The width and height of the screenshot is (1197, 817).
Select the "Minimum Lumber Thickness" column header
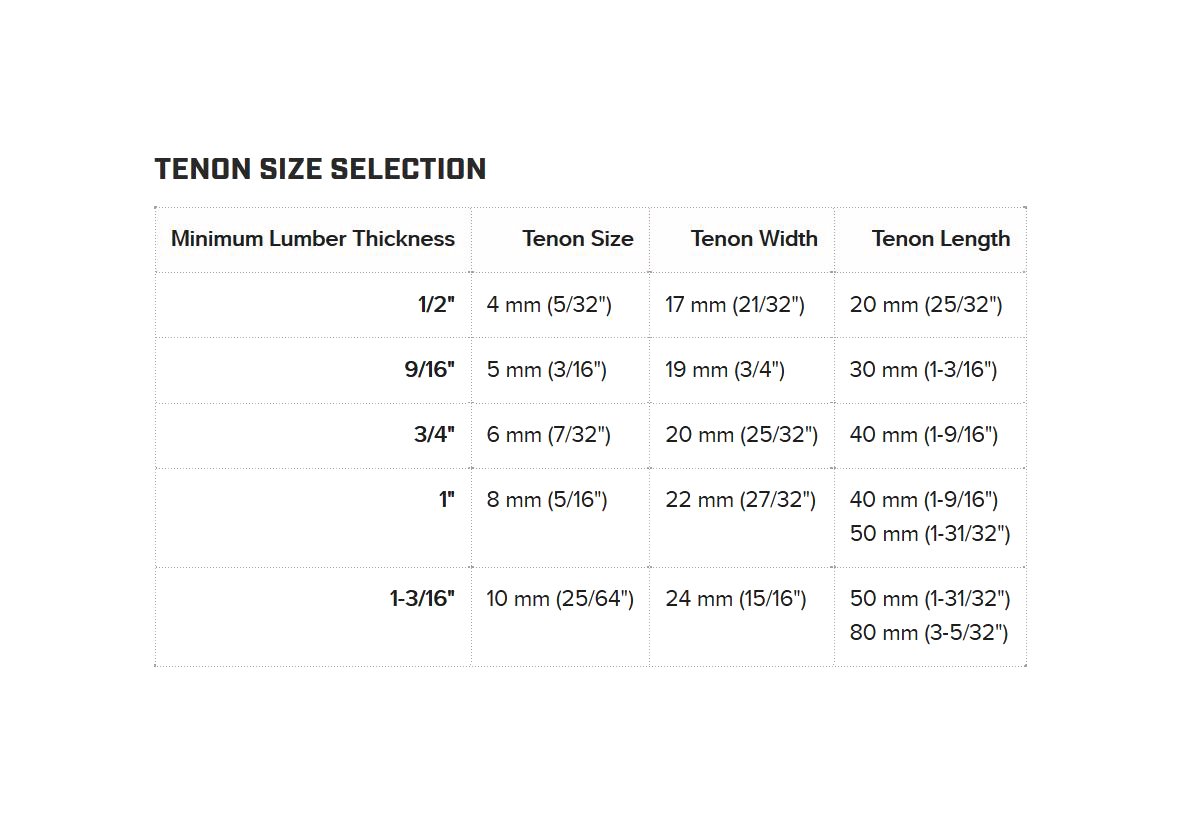click(x=312, y=239)
